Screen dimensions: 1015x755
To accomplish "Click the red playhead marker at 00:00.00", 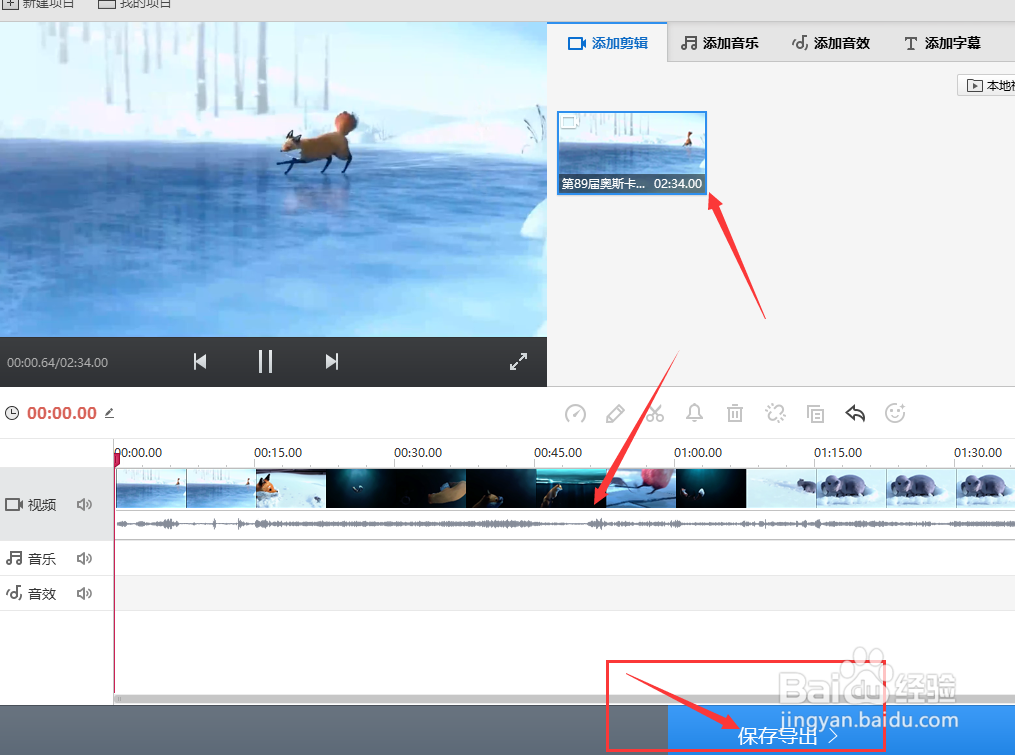I will tap(117, 458).
